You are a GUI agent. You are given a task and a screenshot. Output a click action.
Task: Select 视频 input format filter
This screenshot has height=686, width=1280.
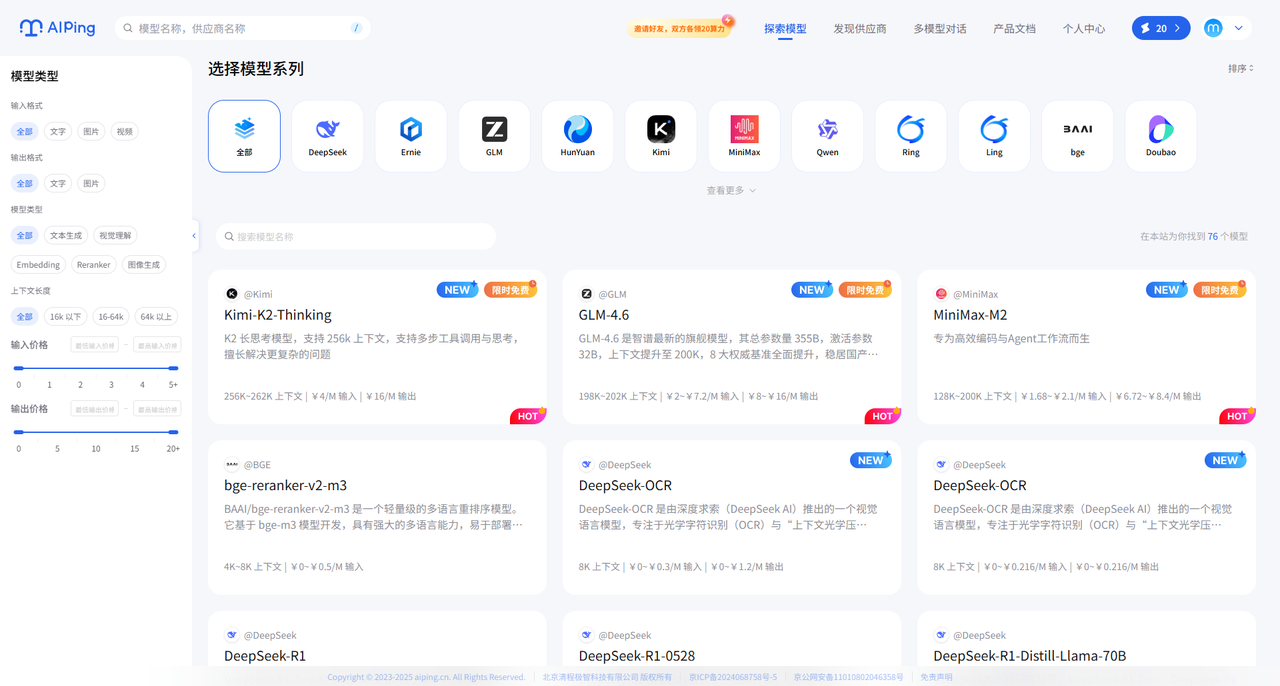[124, 131]
